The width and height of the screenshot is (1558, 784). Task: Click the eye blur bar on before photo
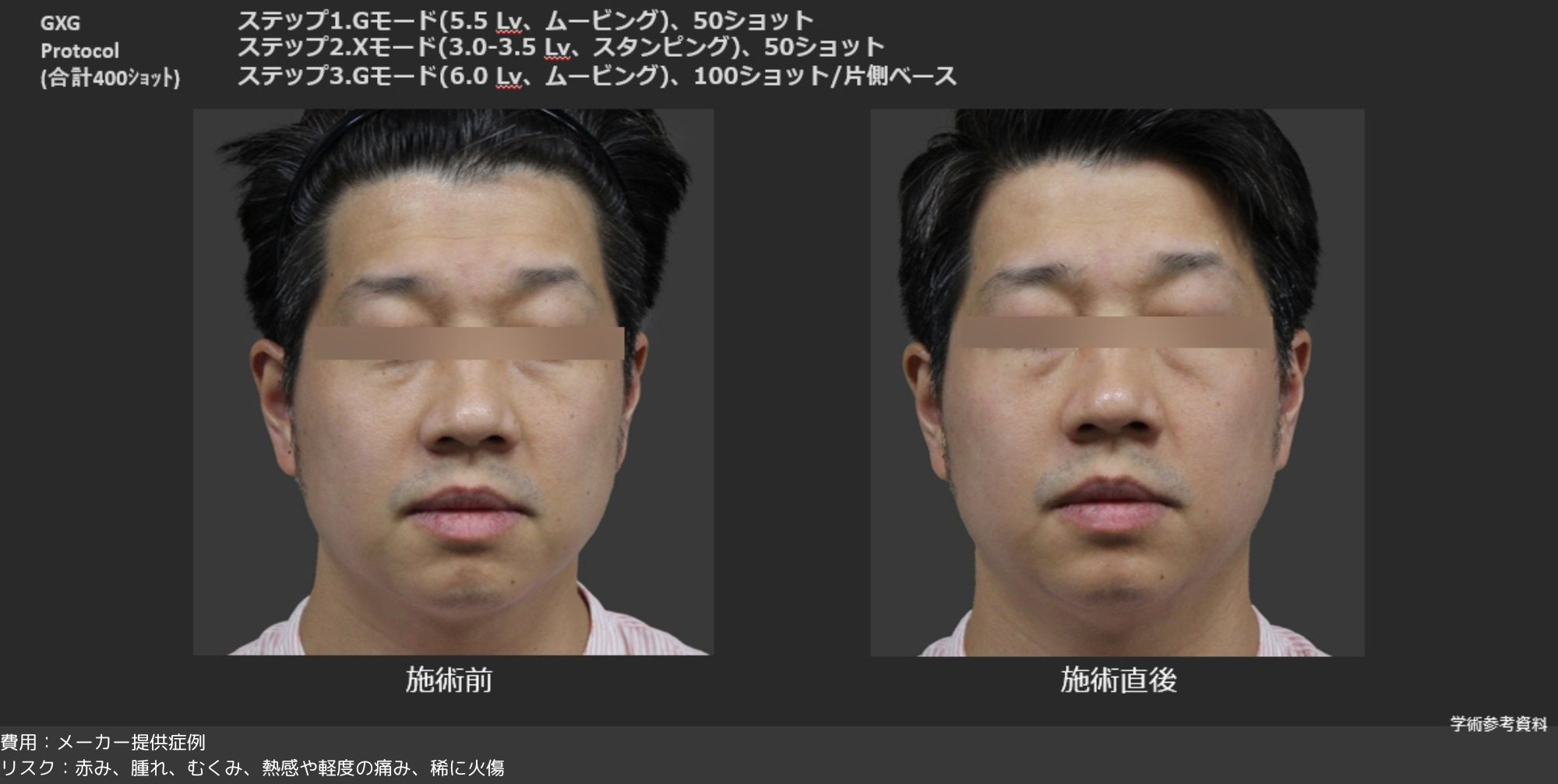click(467, 343)
